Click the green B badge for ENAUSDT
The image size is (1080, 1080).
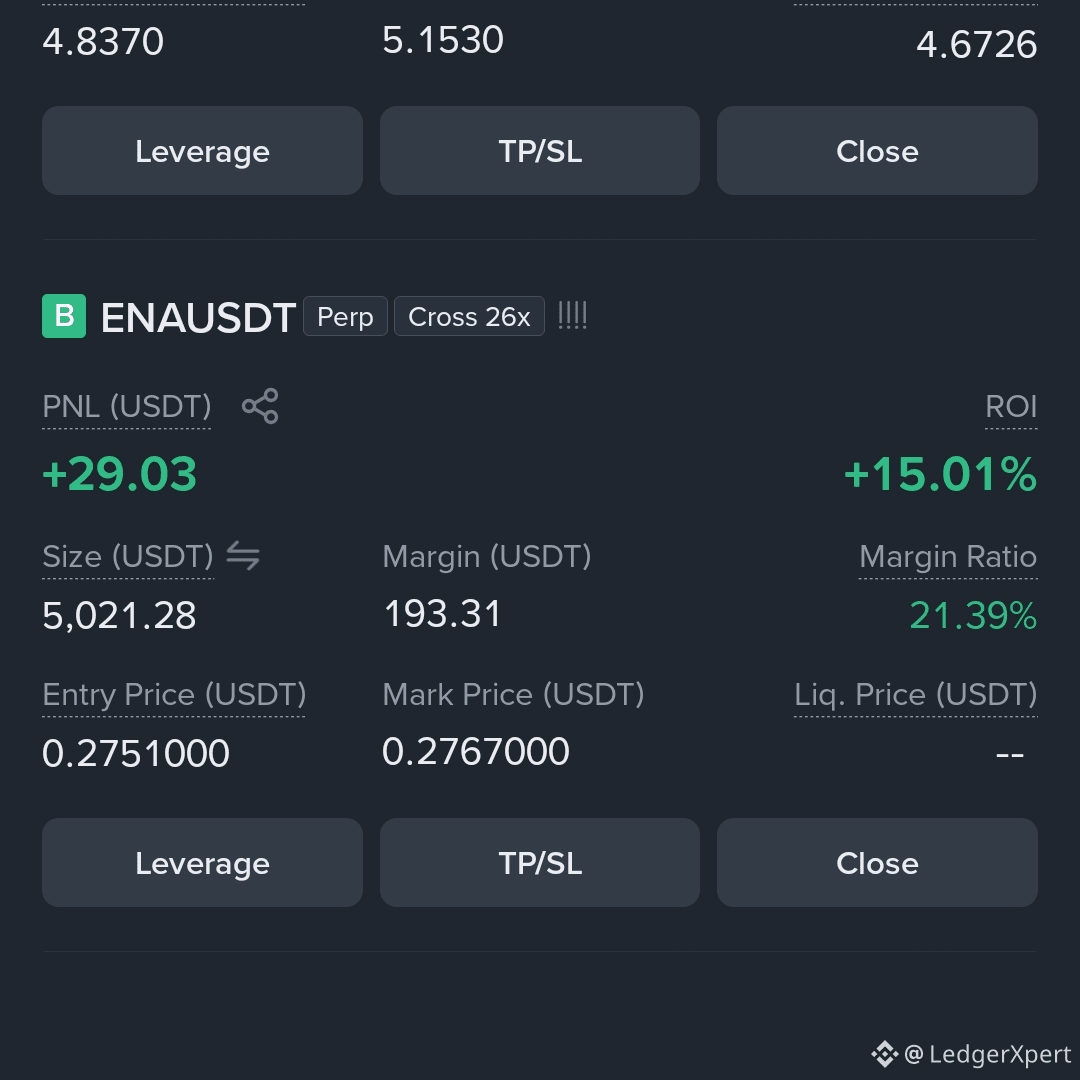tap(64, 315)
